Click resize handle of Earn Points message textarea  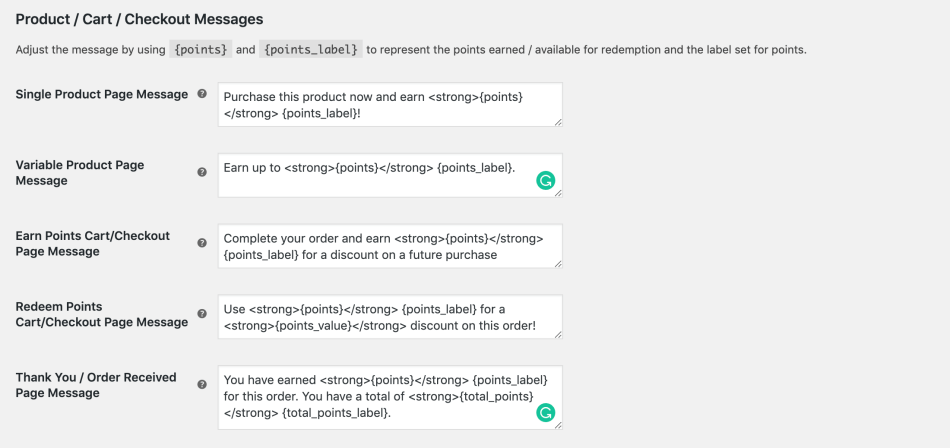pyautogui.click(x=557, y=263)
